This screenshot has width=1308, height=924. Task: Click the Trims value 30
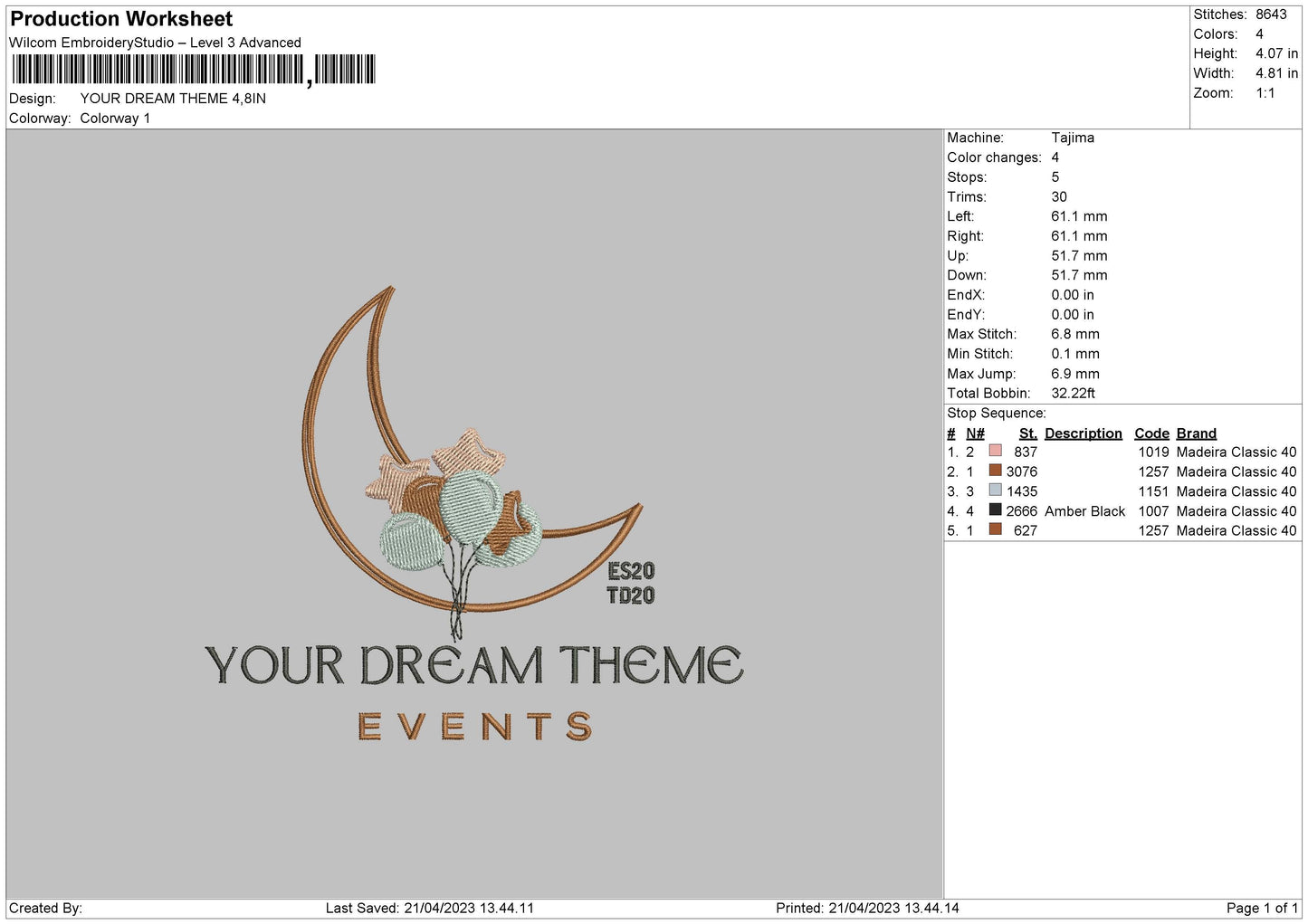click(x=1059, y=196)
